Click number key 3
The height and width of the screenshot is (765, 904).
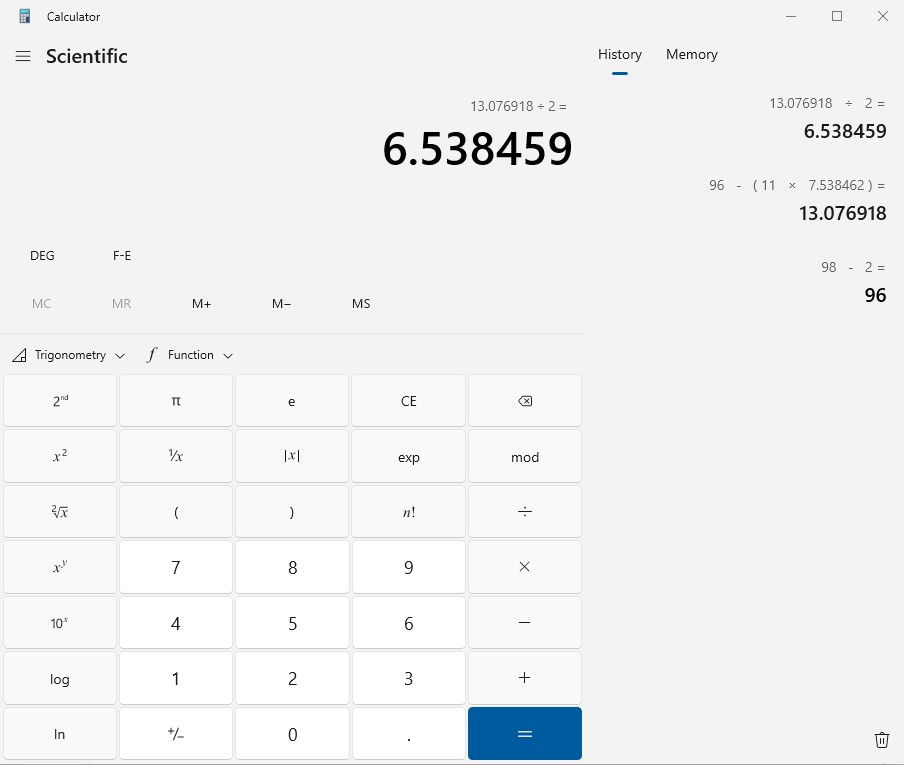pos(408,678)
